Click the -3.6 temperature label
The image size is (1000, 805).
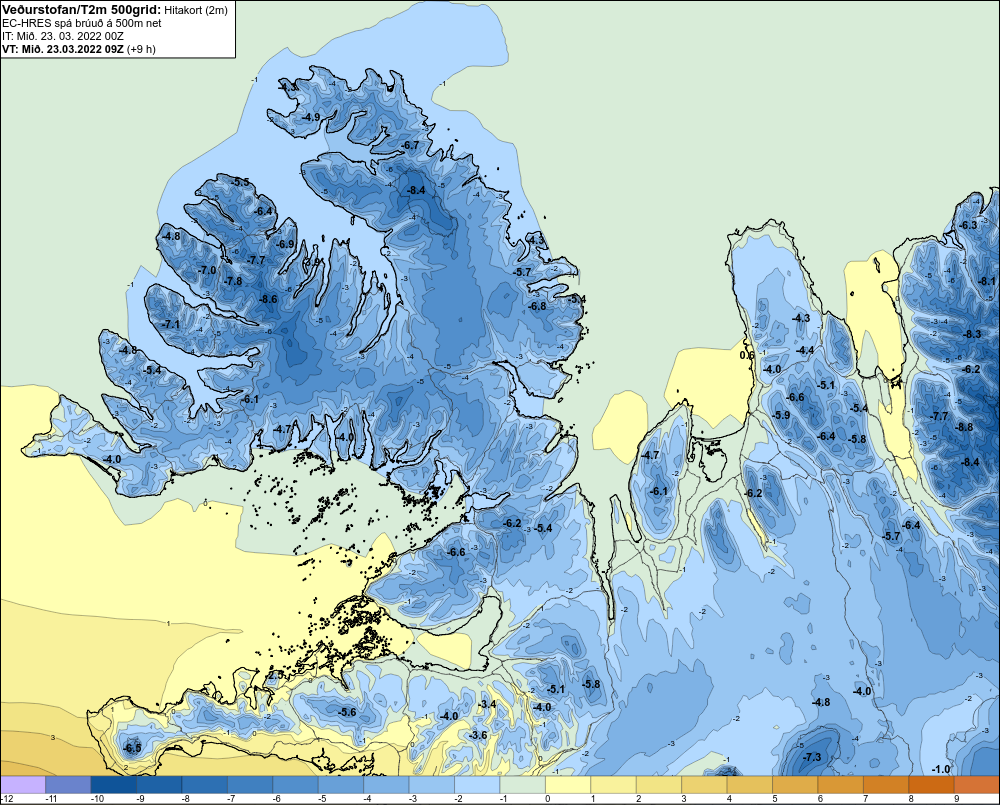478,735
